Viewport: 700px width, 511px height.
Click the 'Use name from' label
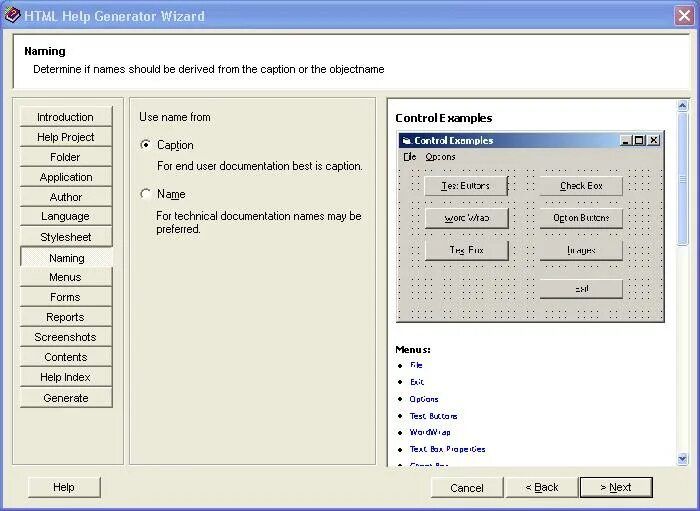pos(175,117)
